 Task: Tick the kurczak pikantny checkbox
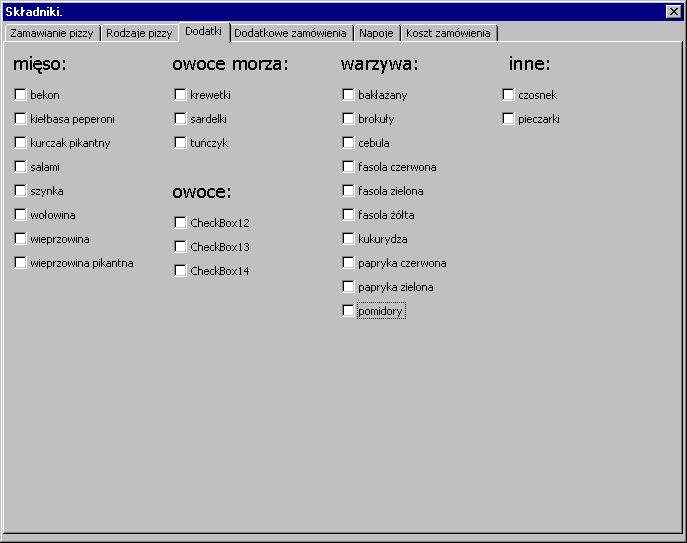[21, 143]
